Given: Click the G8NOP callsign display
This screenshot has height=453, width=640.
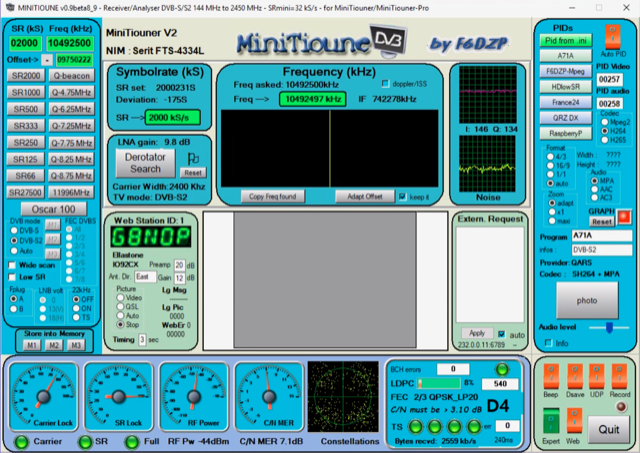Looking at the screenshot, I should [x=151, y=237].
